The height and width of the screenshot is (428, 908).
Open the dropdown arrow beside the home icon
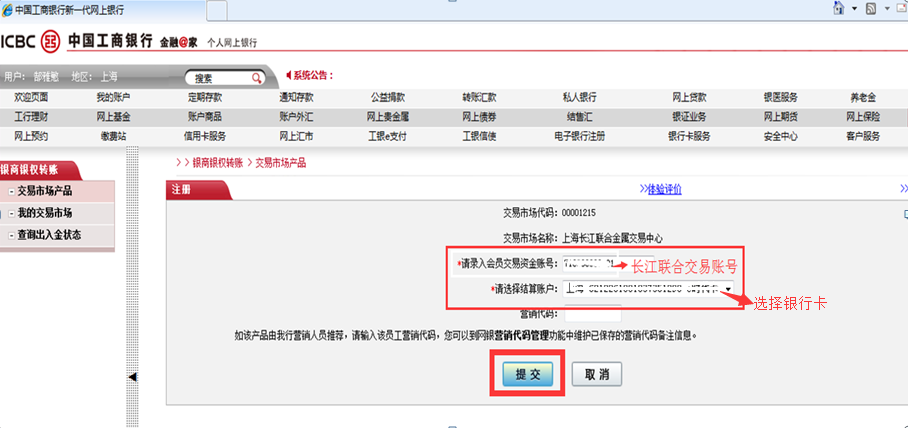click(x=853, y=10)
